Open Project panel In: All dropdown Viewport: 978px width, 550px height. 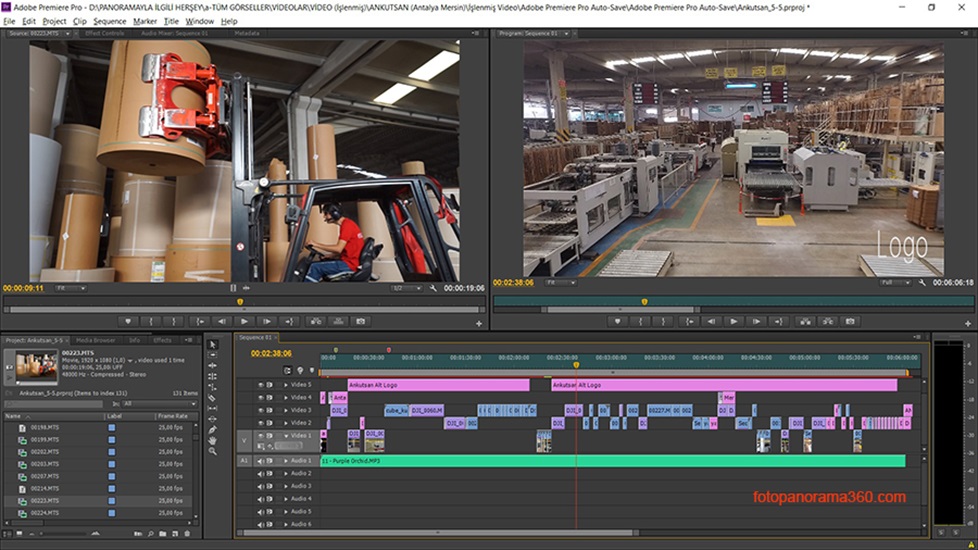click(159, 404)
